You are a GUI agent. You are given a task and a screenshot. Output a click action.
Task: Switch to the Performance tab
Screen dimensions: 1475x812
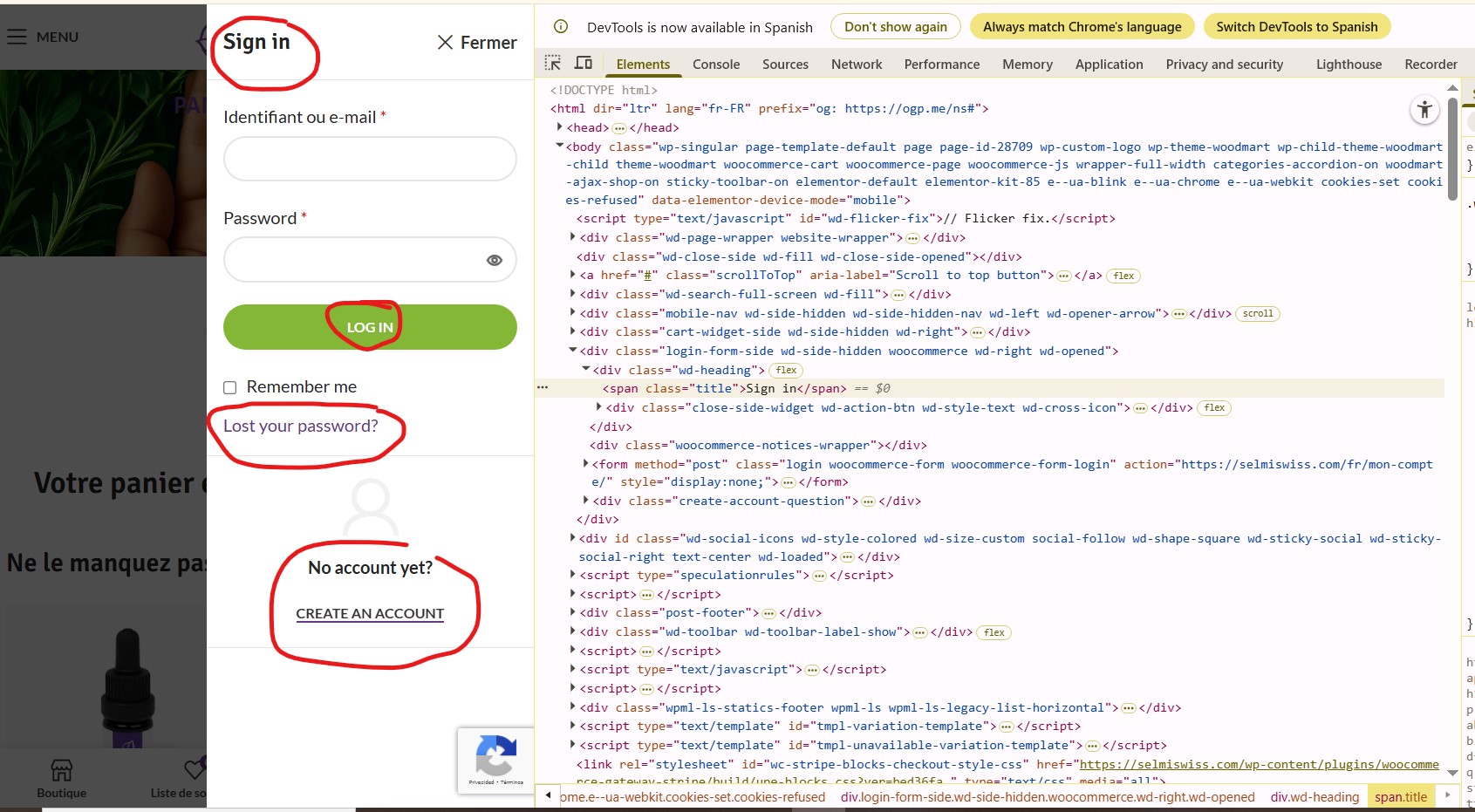click(x=942, y=64)
